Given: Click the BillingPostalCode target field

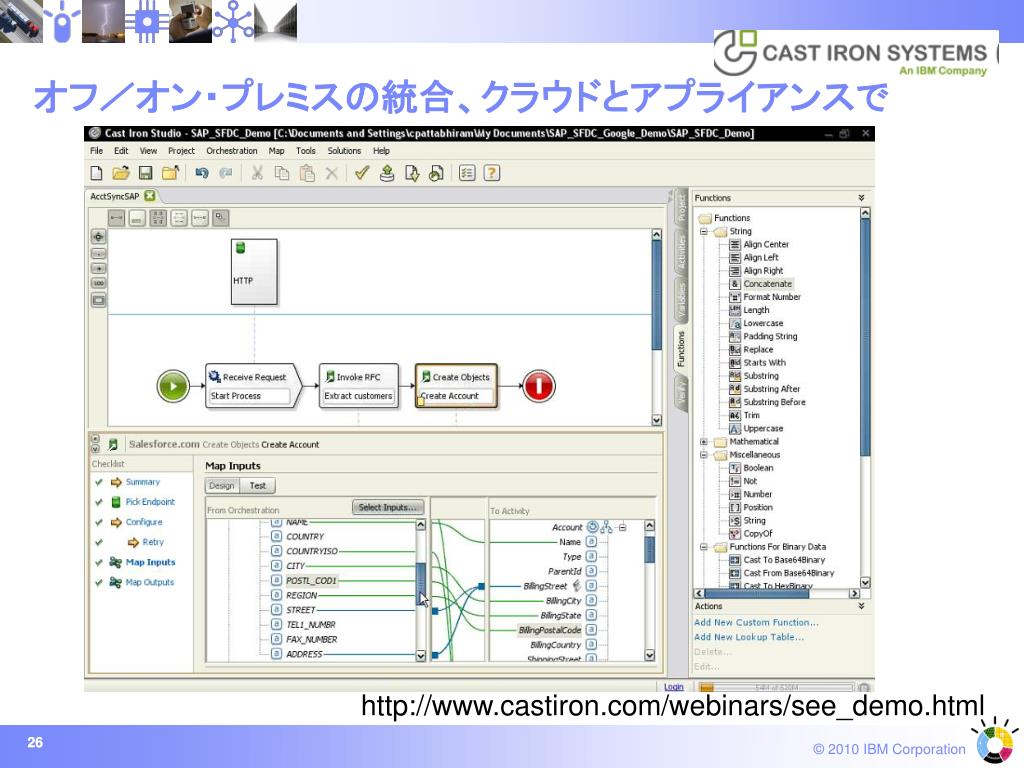Looking at the screenshot, I should click(549, 630).
